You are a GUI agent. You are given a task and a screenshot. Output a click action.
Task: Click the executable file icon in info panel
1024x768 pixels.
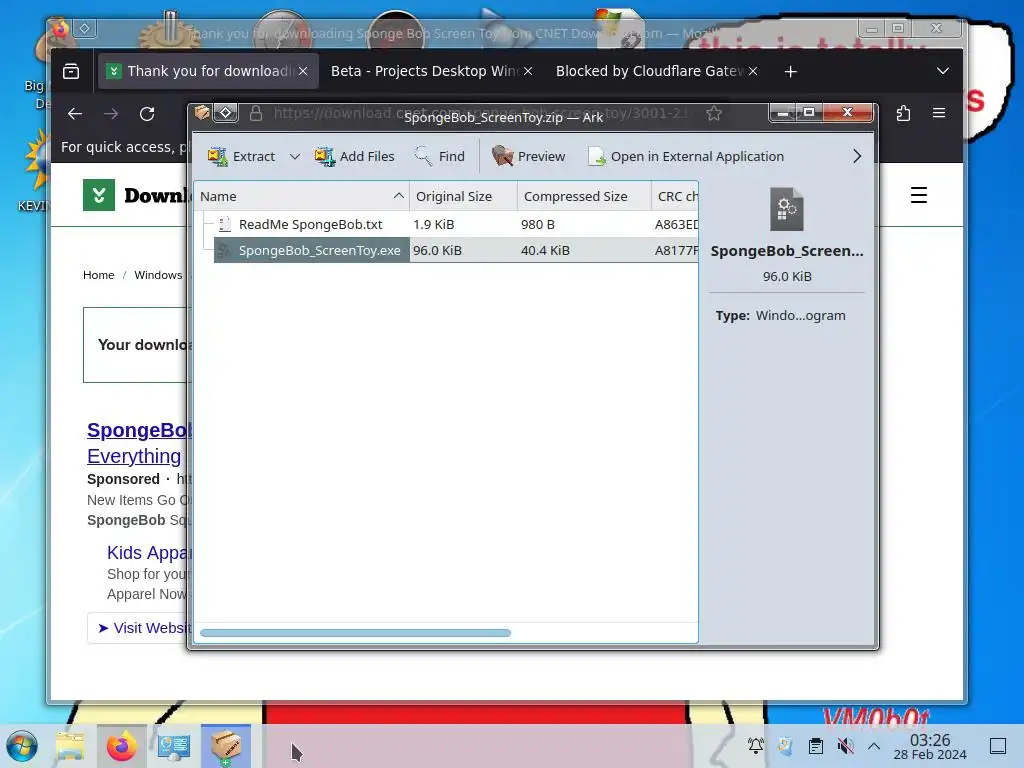pyautogui.click(x=787, y=209)
